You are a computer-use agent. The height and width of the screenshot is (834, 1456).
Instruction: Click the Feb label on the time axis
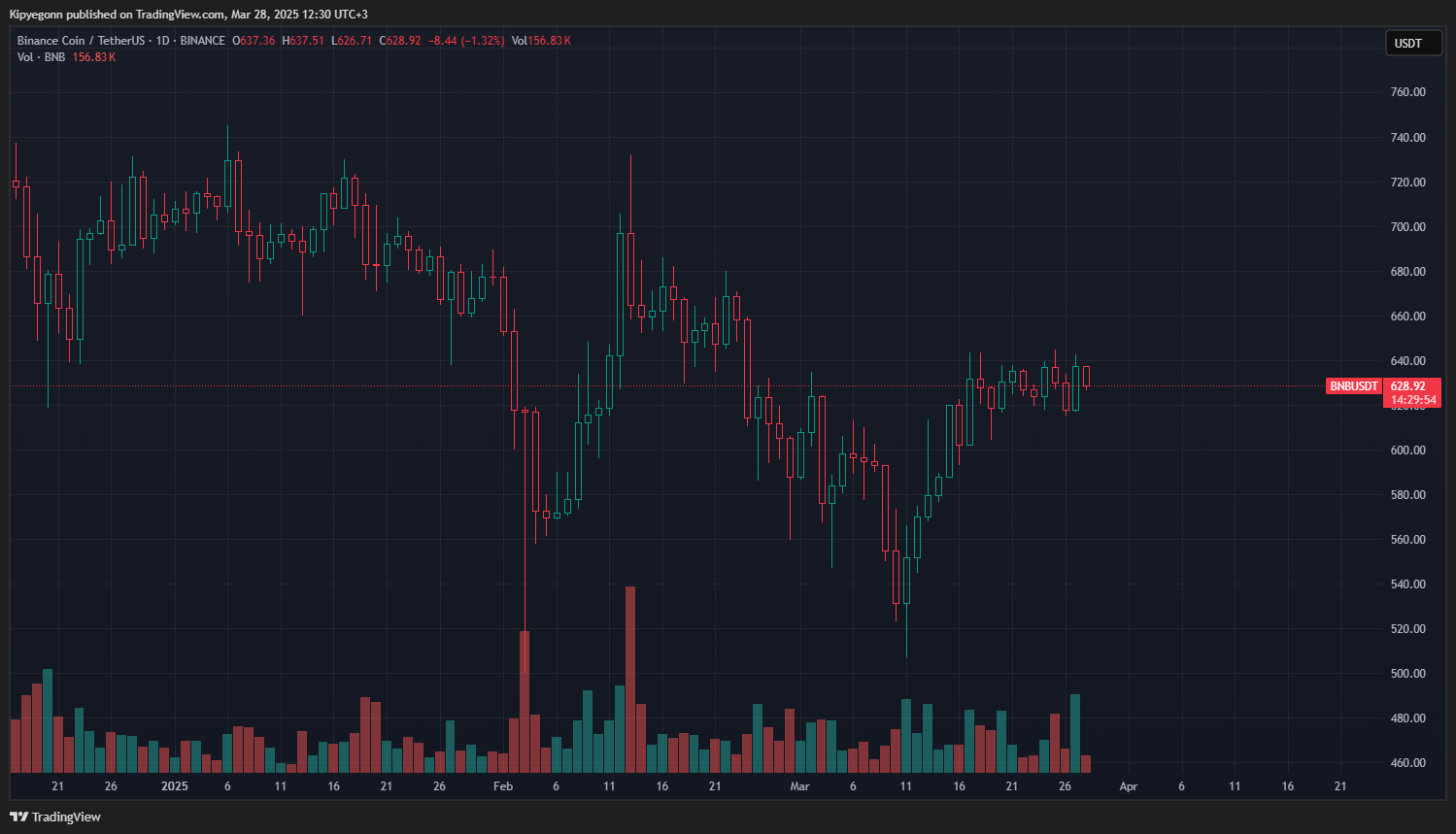[x=503, y=786]
